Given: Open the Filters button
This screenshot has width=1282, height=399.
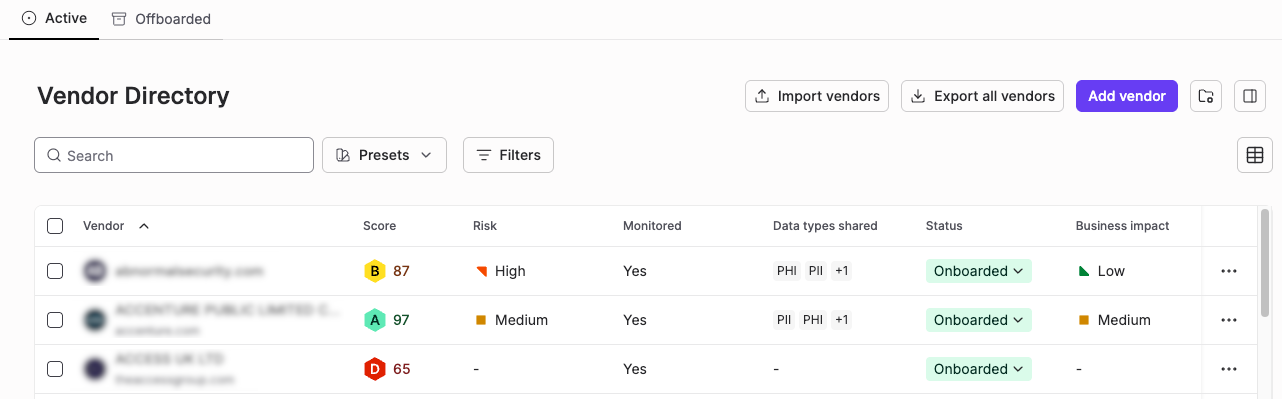Looking at the screenshot, I should point(508,155).
